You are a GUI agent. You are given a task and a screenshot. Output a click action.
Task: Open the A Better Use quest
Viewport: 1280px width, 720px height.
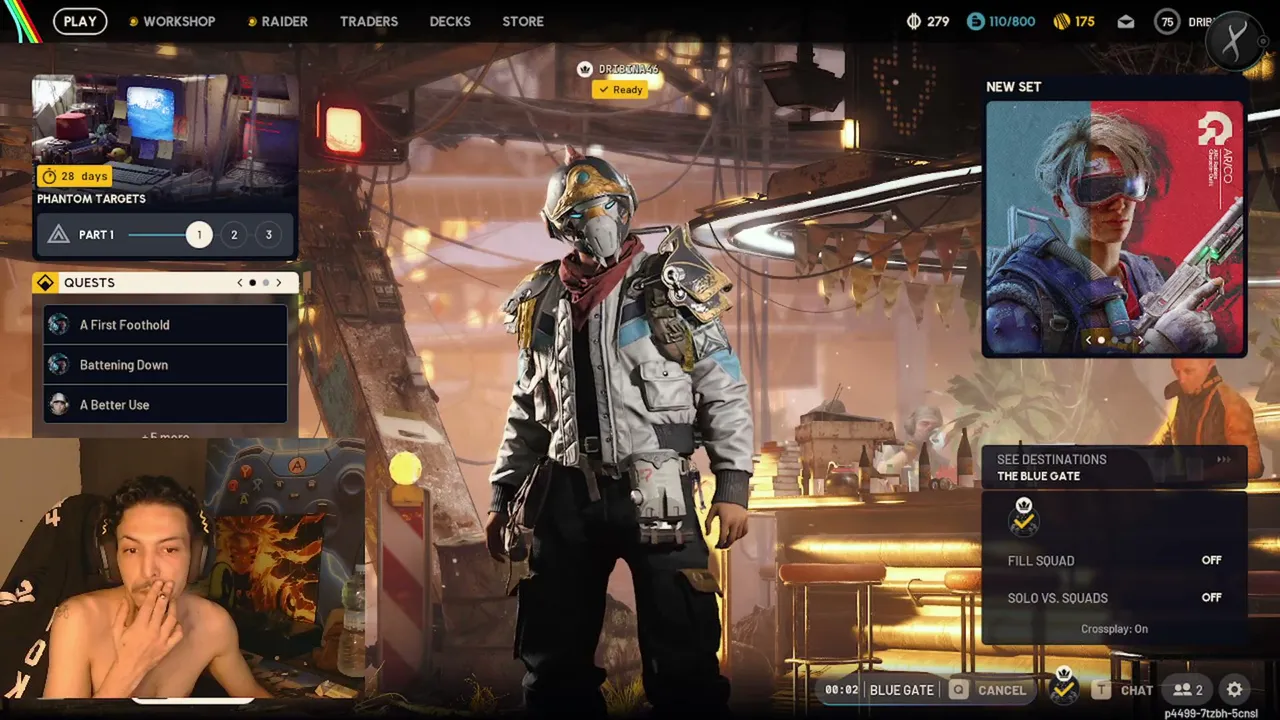(x=166, y=405)
